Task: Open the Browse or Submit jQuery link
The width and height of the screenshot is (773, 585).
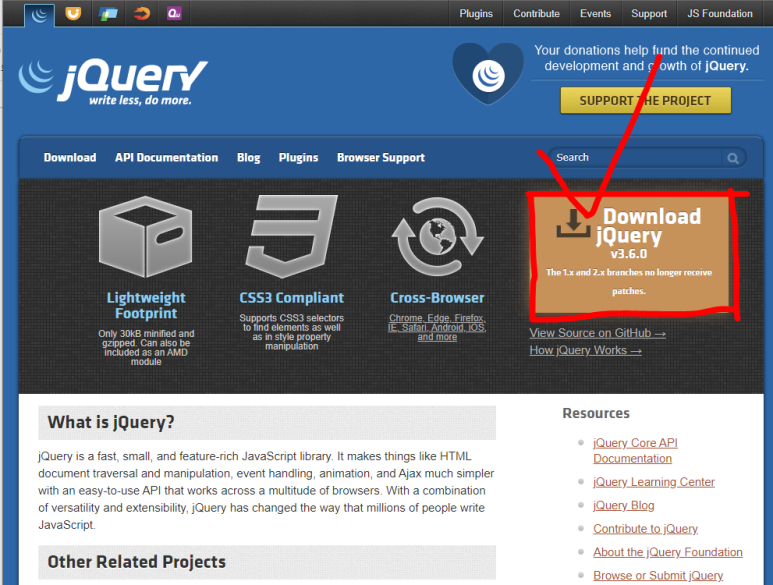Action: tap(658, 576)
